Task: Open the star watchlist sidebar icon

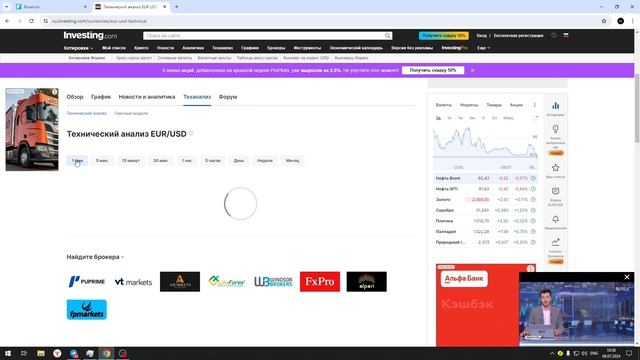Action: (x=556, y=168)
